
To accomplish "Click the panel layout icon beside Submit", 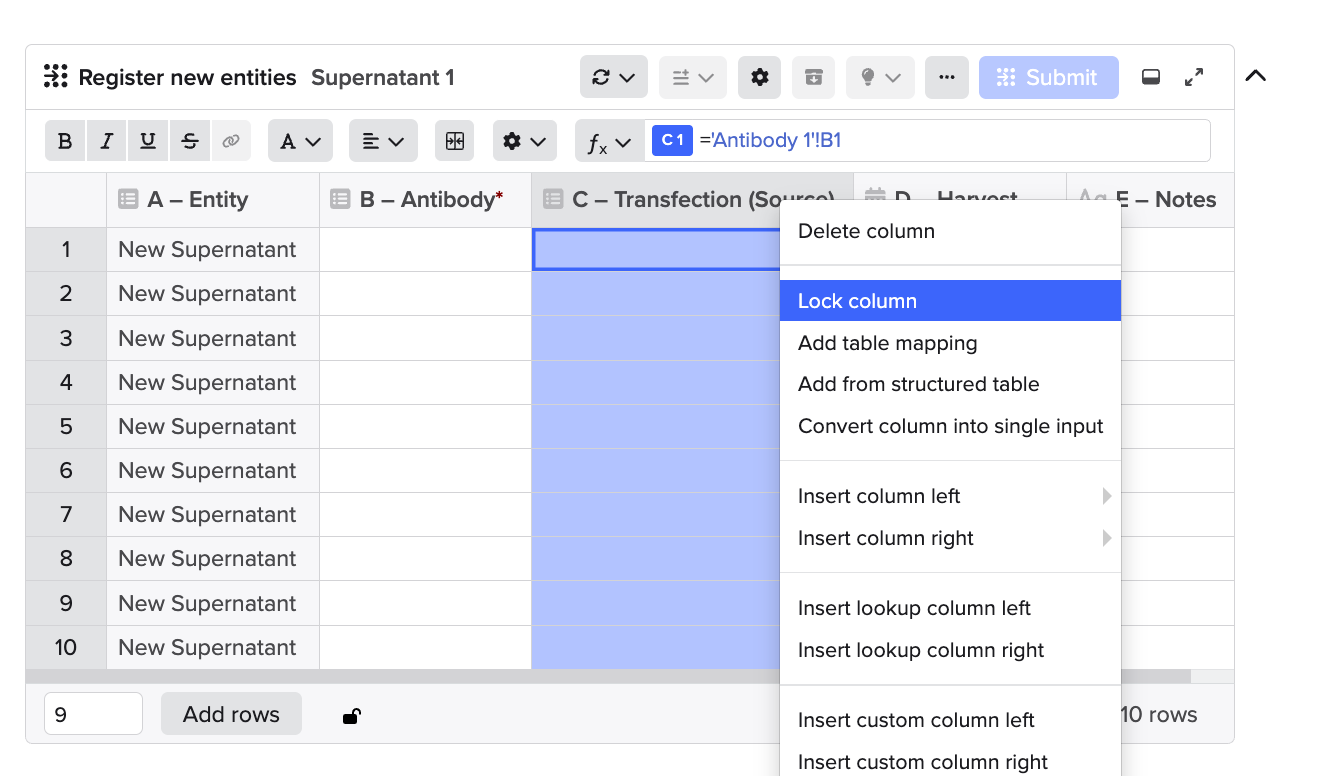I will [1150, 75].
